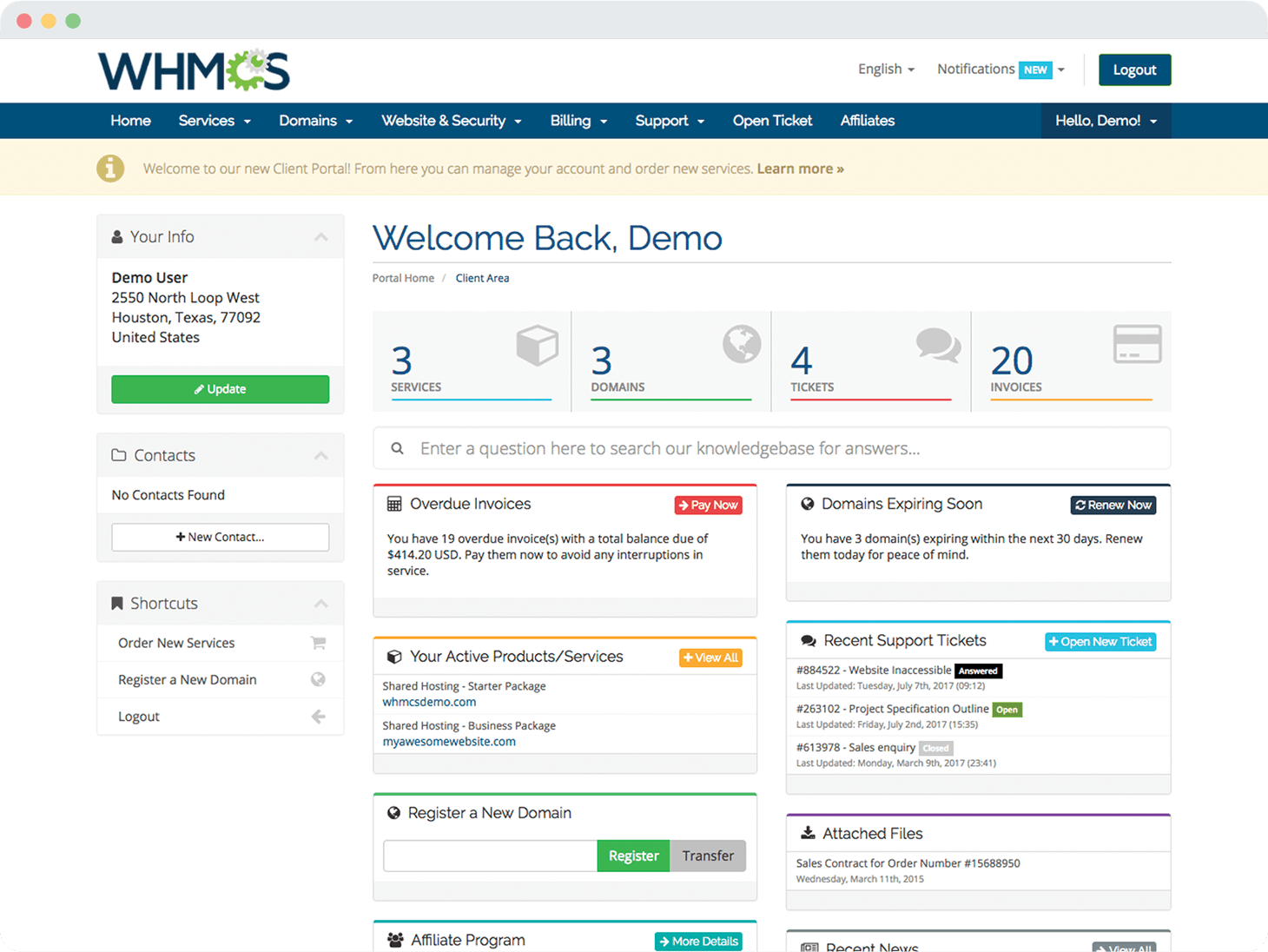The width and height of the screenshot is (1268, 952).
Task: Click the Learn more link in banner
Action: (800, 169)
